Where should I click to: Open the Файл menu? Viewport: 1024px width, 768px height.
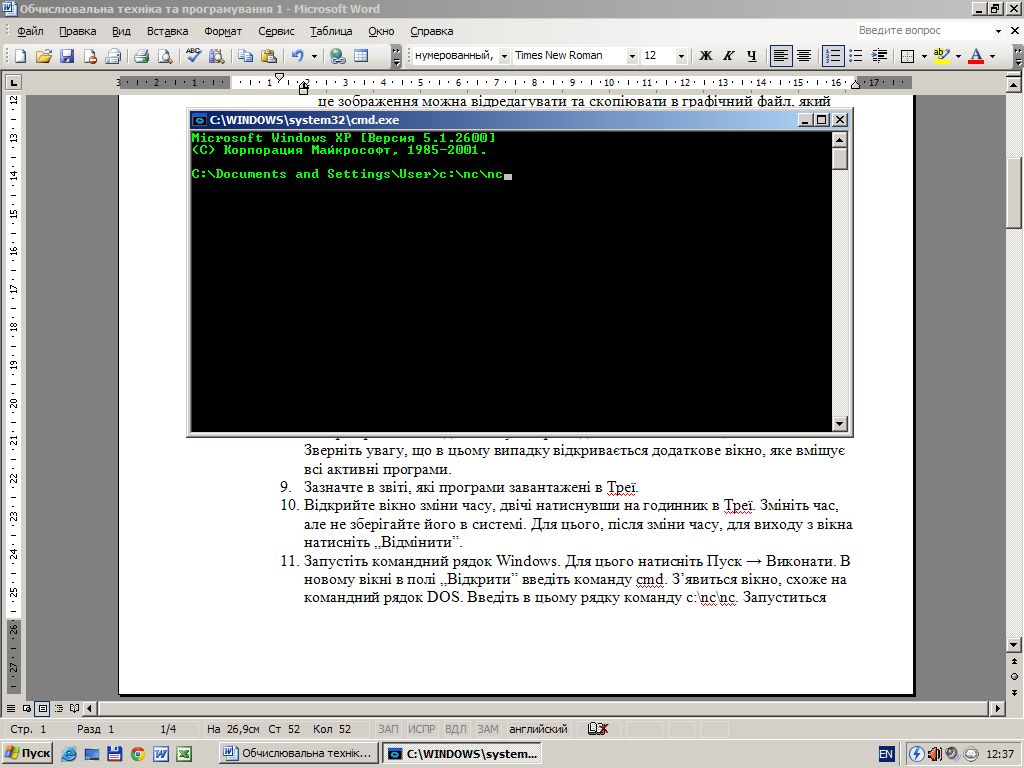tap(30, 31)
